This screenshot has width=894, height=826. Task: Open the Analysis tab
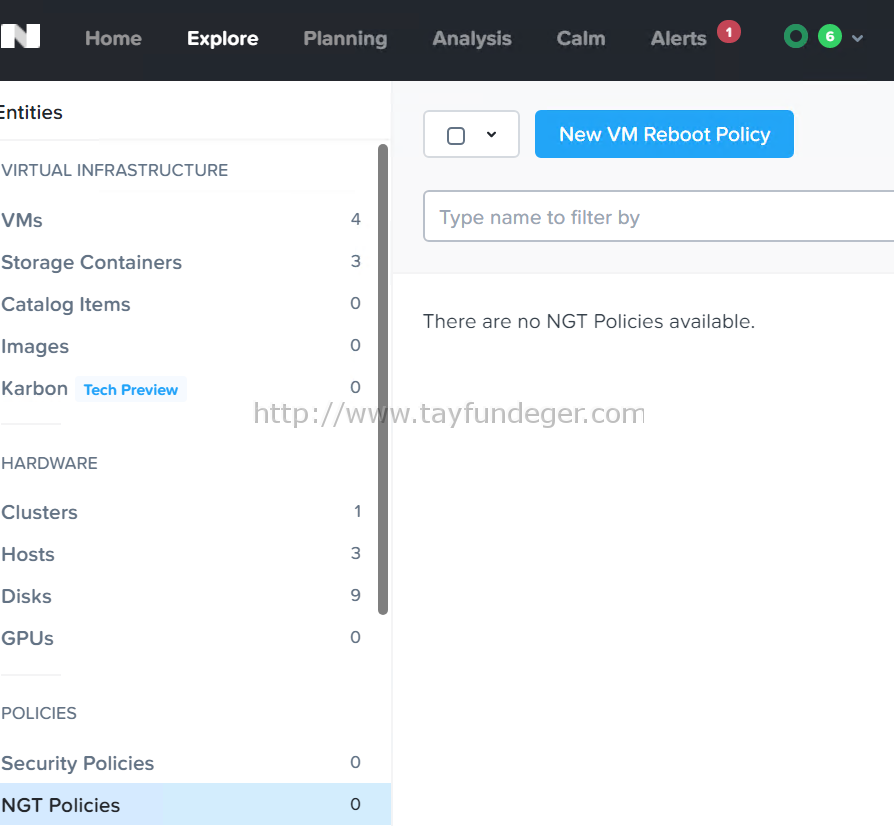(472, 38)
